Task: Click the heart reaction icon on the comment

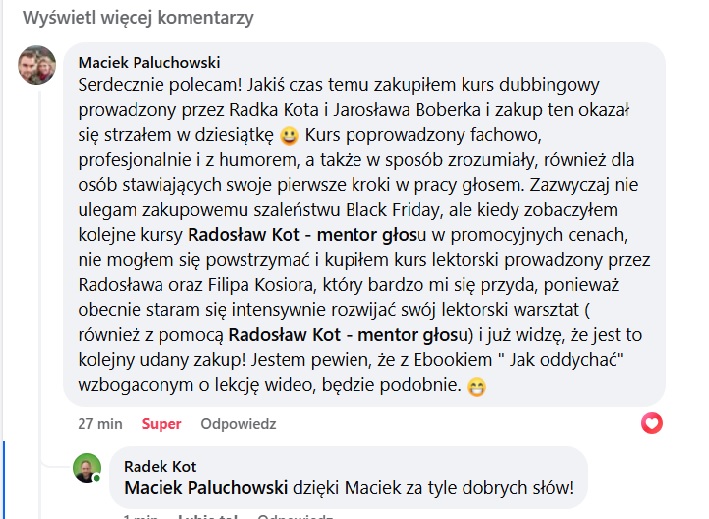Action: [x=651, y=423]
